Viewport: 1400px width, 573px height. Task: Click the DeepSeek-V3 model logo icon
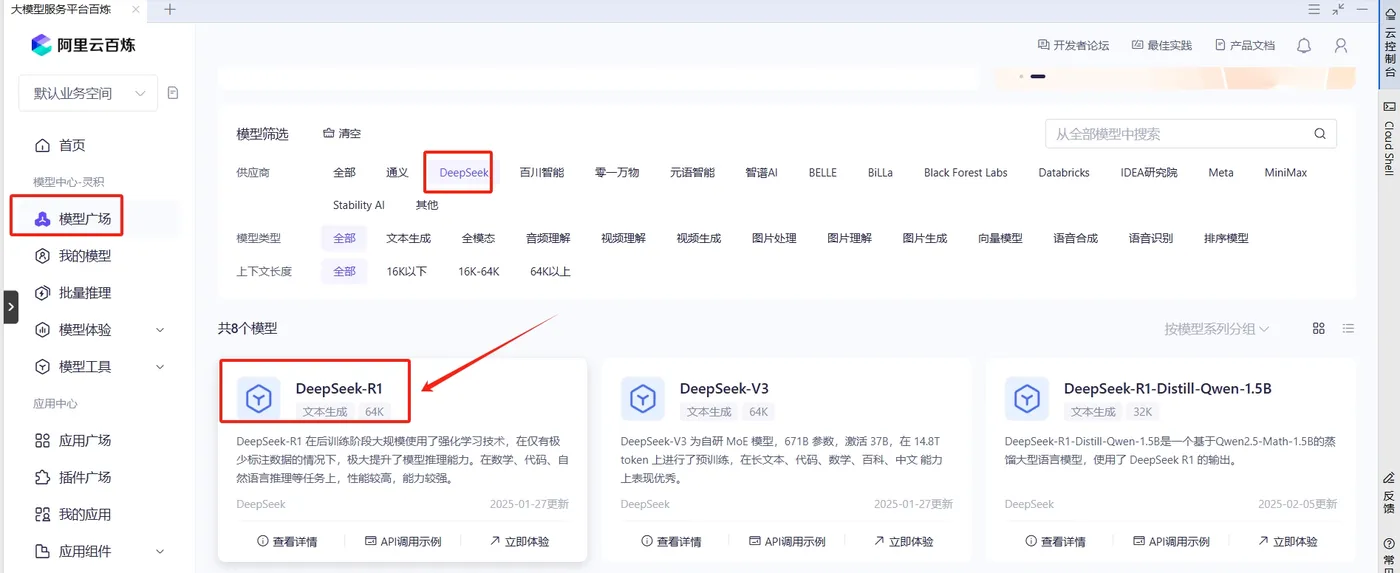[643, 399]
